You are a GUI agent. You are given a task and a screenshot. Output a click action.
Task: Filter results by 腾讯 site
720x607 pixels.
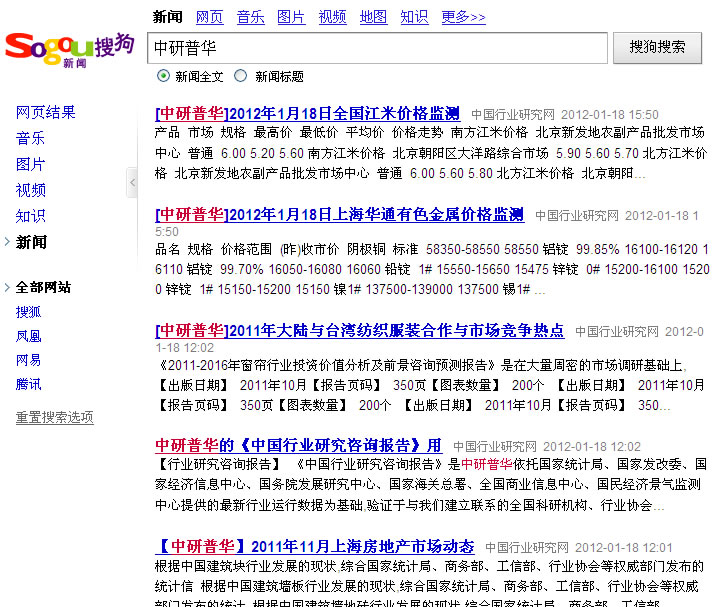tap(29, 384)
